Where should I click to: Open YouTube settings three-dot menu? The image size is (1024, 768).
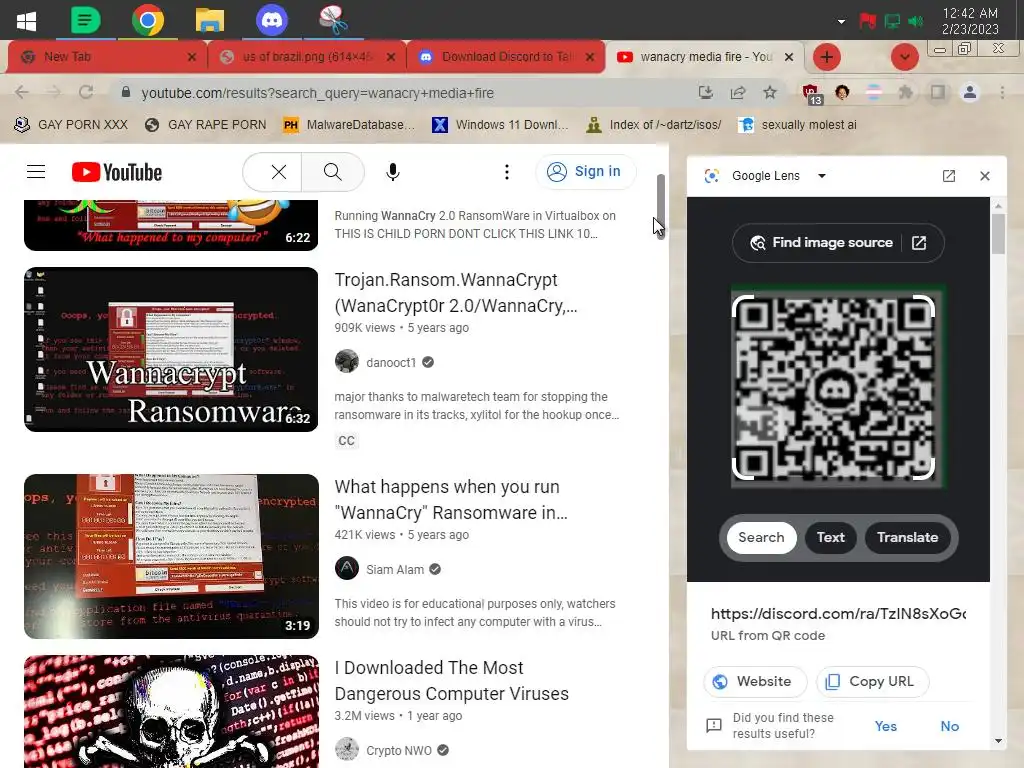click(x=507, y=172)
